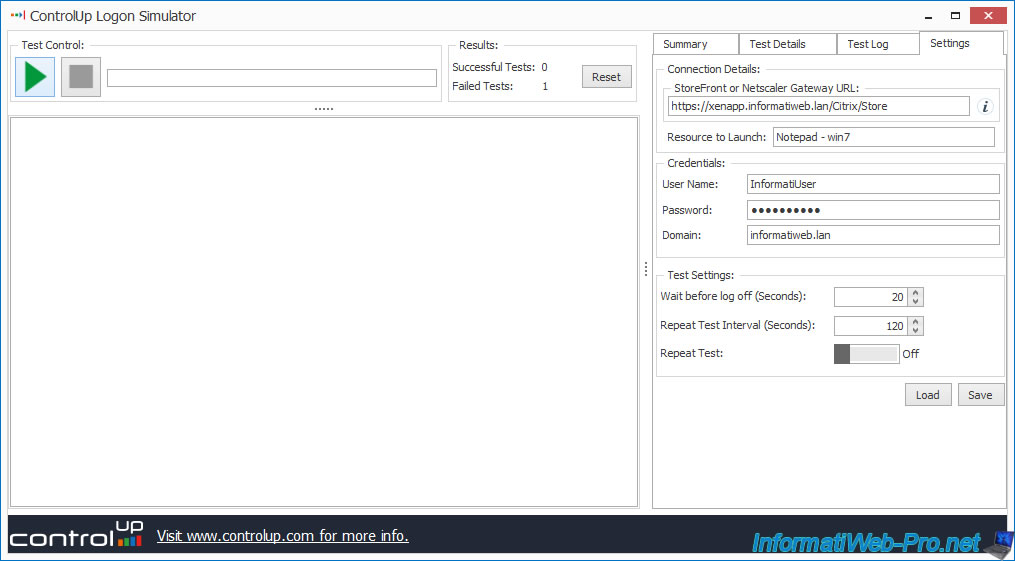This screenshot has height=561, width=1015.
Task: Start the test with the green play button
Action: 35,77
